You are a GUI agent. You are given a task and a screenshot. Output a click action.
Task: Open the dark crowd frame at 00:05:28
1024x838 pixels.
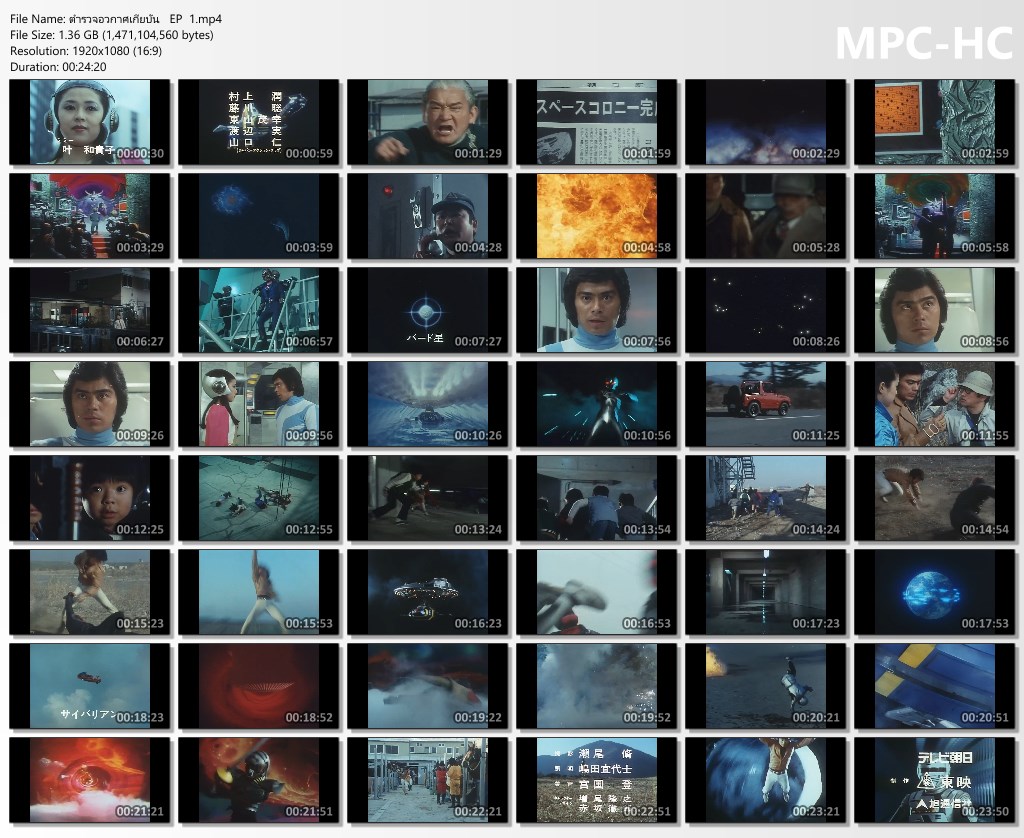pos(765,216)
